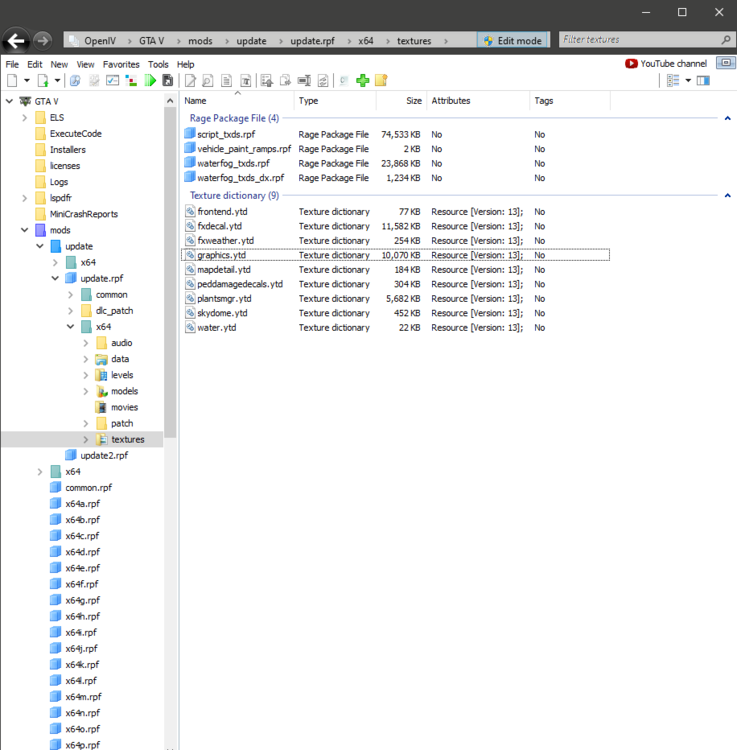Select the movies folder in tree
737x750 pixels.
point(124,407)
